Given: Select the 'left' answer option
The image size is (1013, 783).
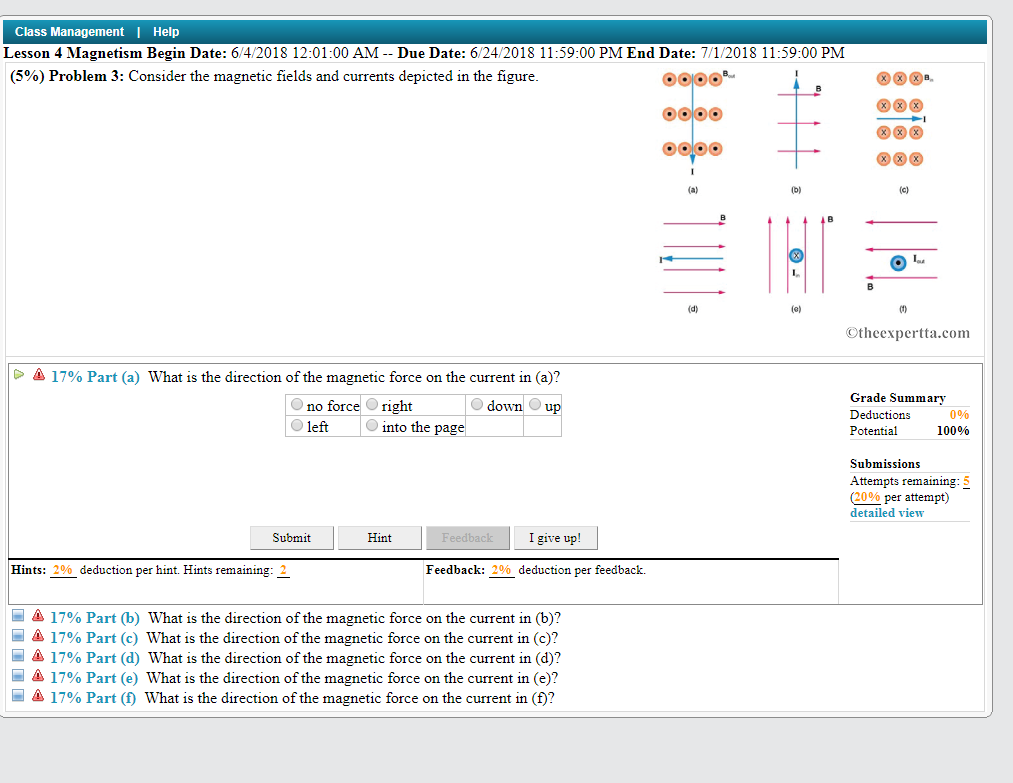Looking at the screenshot, I should click(297, 425).
